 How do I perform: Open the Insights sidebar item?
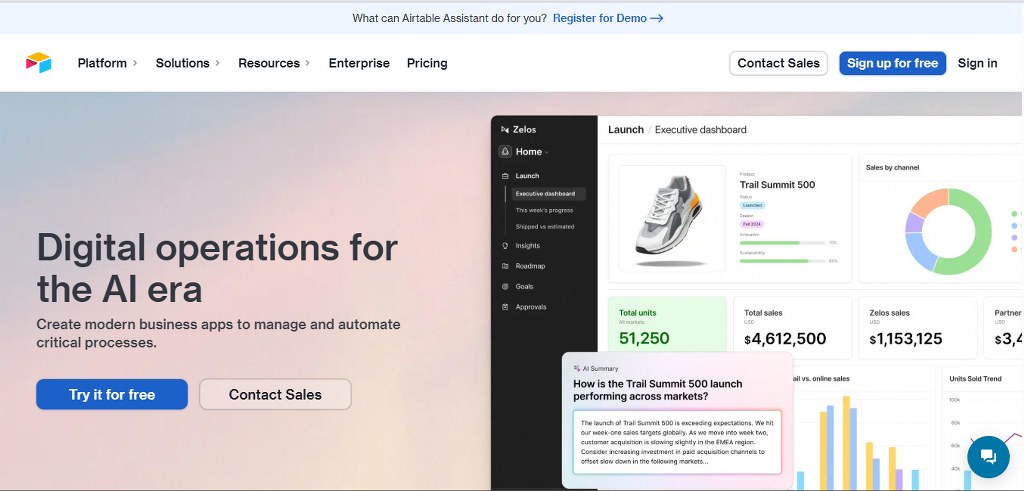point(528,246)
